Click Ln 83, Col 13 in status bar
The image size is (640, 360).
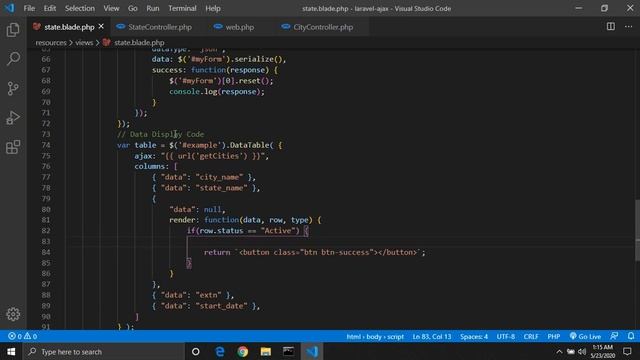click(x=432, y=336)
